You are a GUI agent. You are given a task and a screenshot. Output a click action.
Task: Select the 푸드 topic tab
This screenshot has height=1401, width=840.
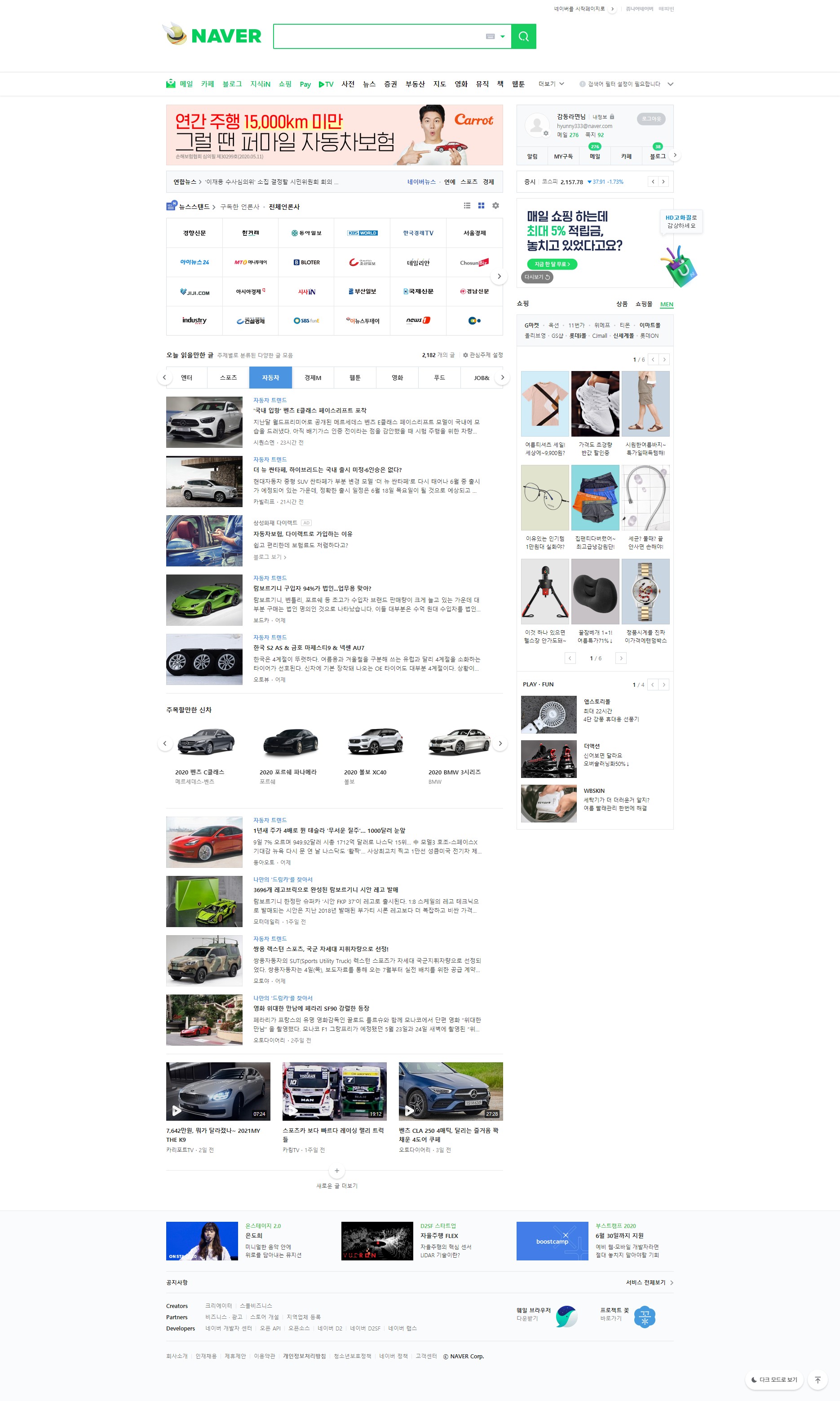point(439,377)
